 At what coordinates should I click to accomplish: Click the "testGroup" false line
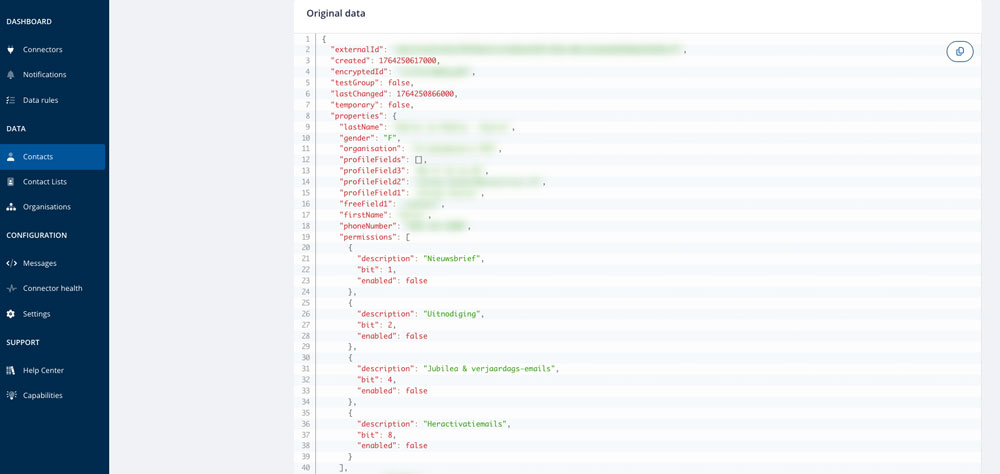point(372,82)
